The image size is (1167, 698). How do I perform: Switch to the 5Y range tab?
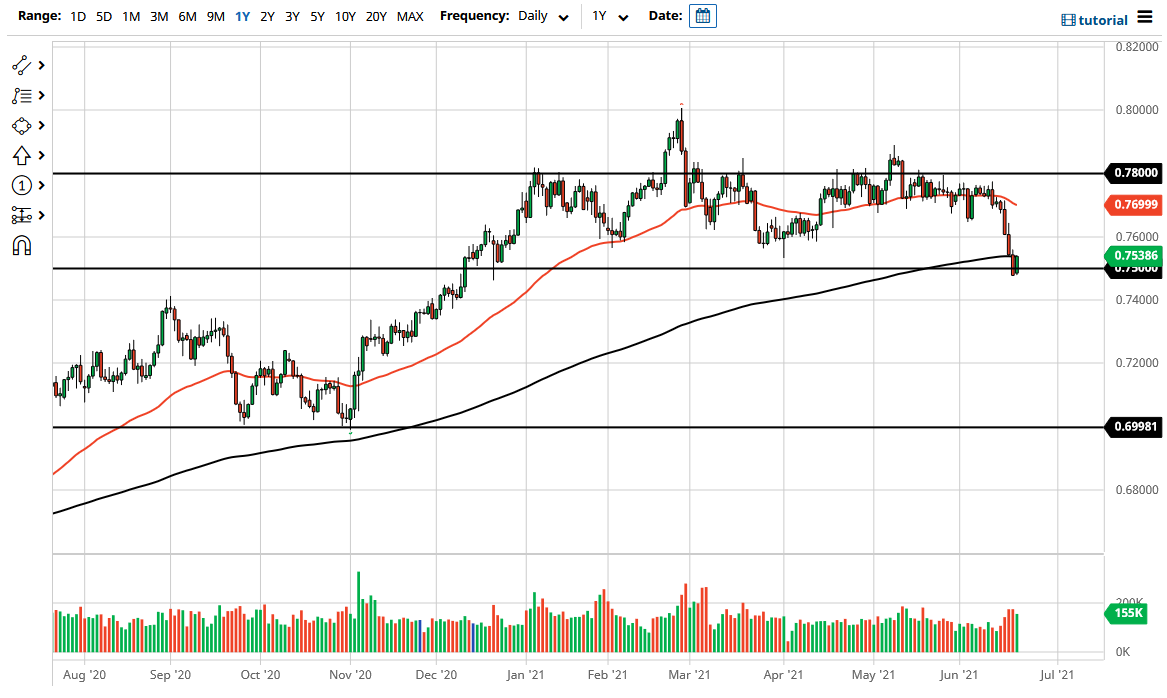click(x=317, y=16)
